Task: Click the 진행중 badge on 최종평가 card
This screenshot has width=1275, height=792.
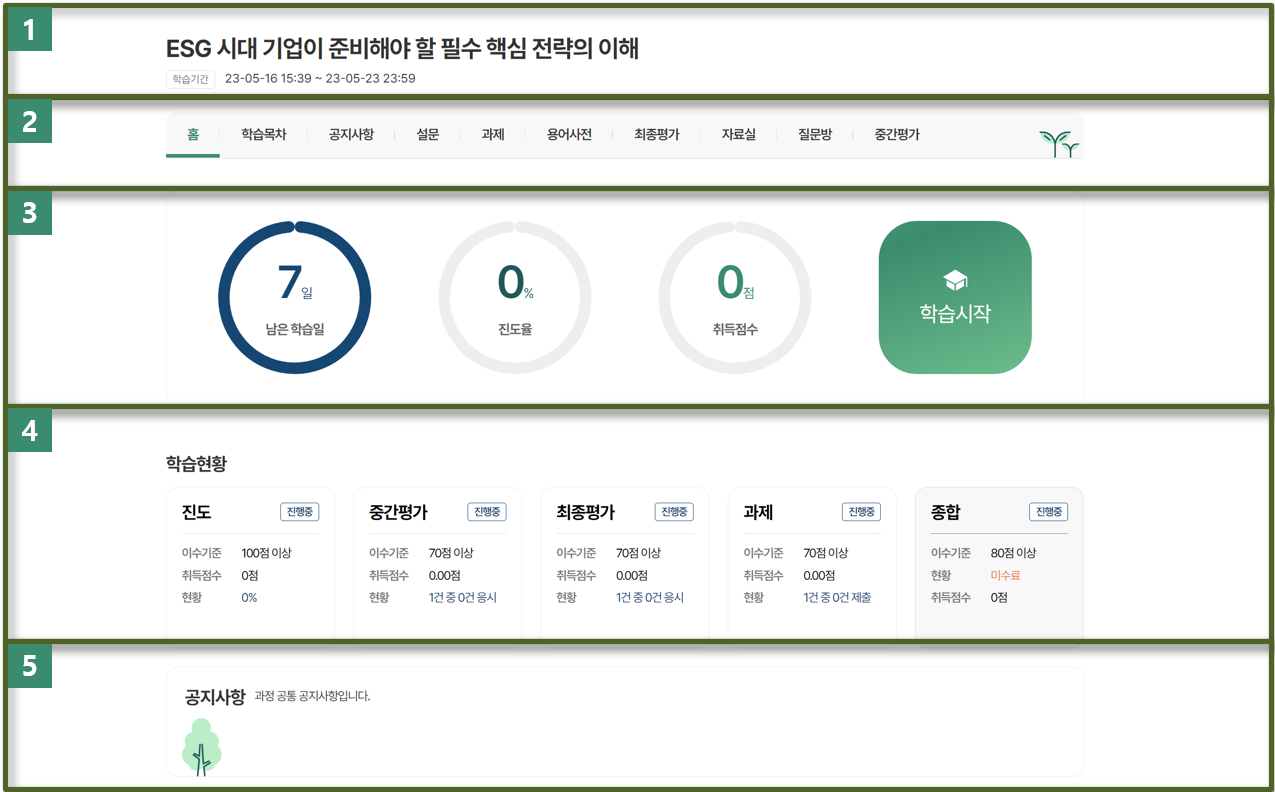Action: click(x=674, y=512)
